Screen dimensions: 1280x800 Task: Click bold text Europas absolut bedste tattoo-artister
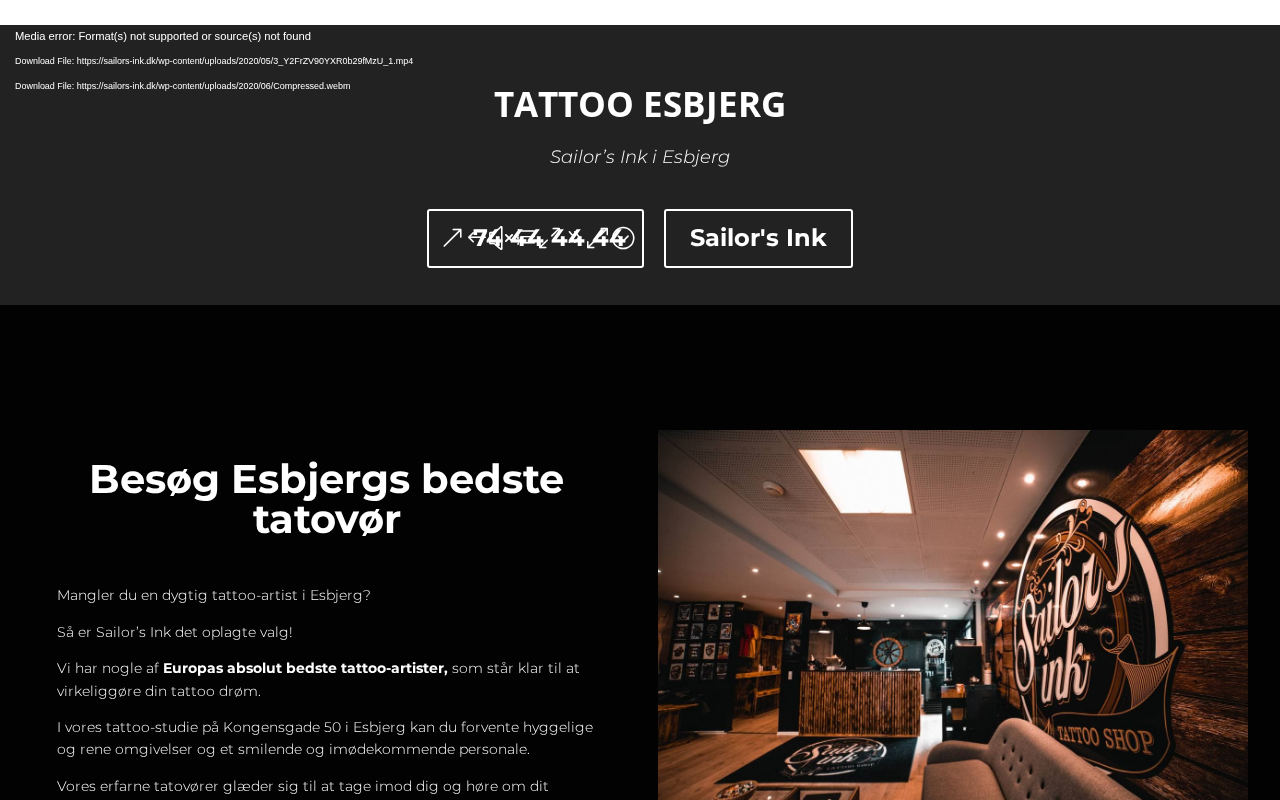(x=305, y=668)
